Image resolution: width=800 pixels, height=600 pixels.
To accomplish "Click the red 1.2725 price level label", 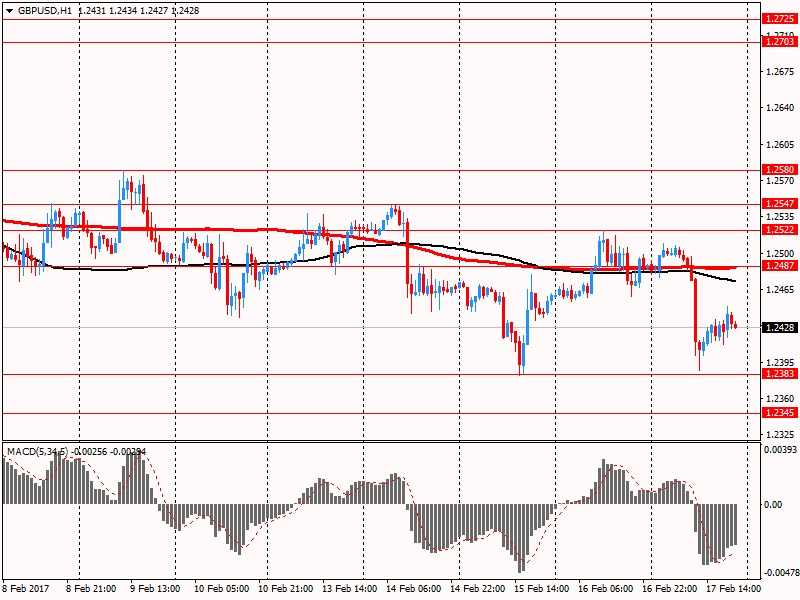I will (778, 19).
